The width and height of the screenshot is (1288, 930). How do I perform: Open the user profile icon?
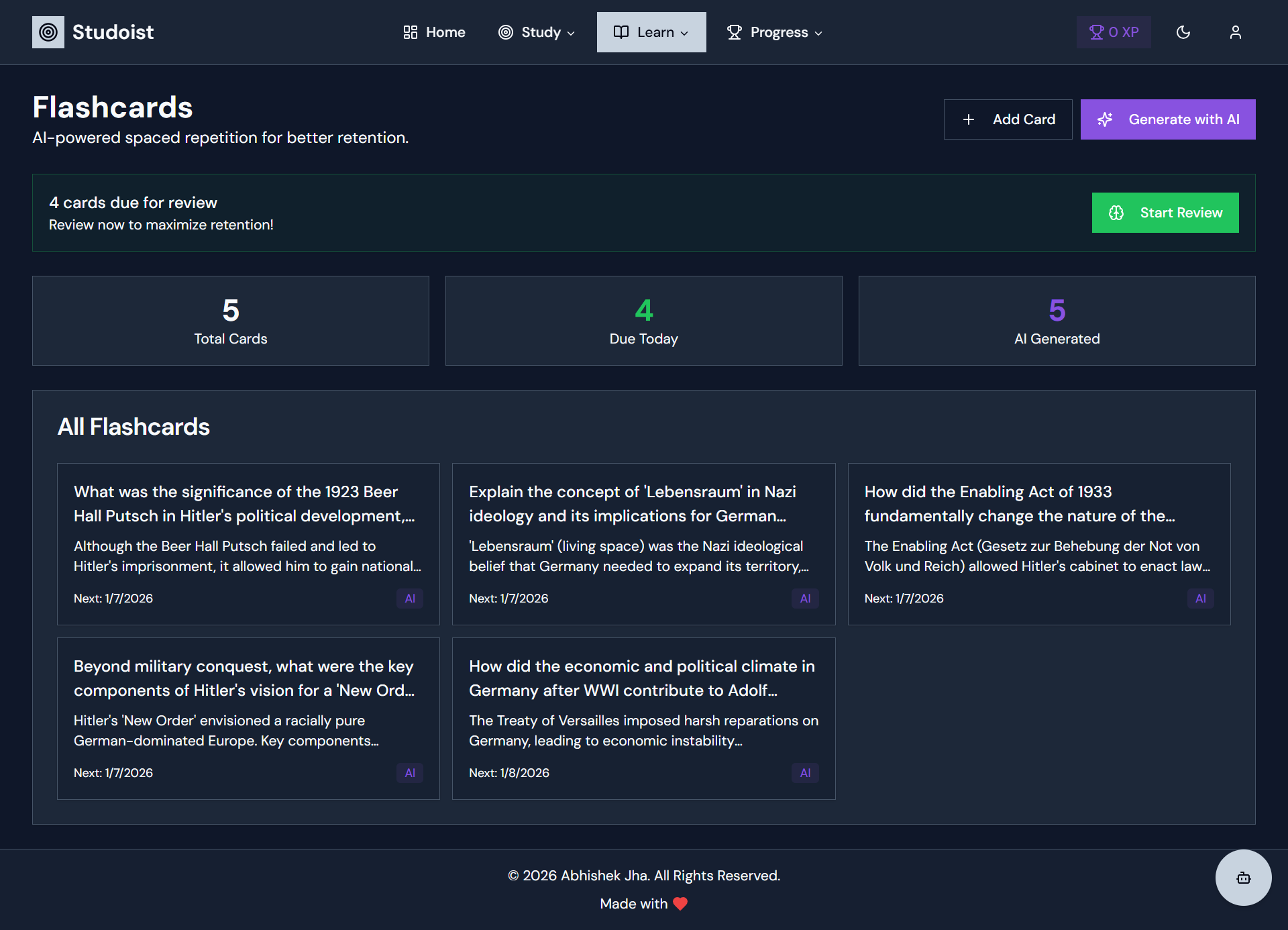[1236, 32]
